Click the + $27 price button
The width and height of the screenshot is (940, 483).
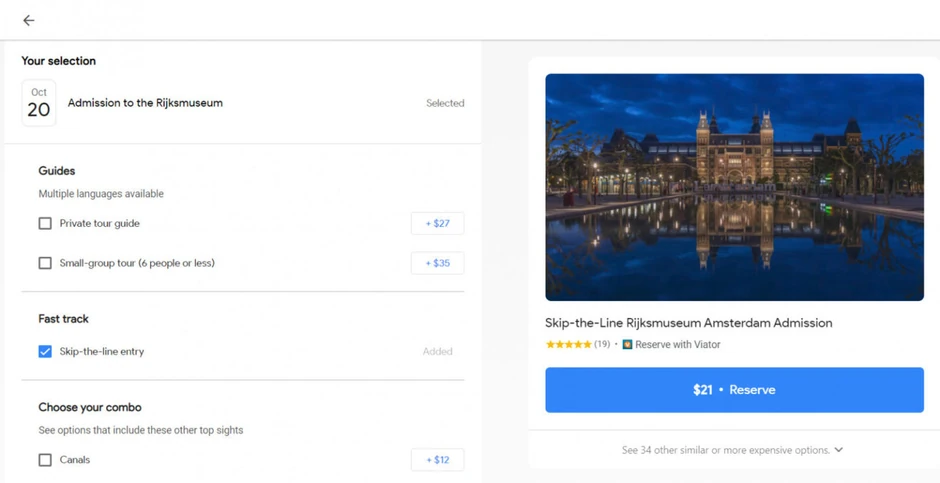pos(437,224)
